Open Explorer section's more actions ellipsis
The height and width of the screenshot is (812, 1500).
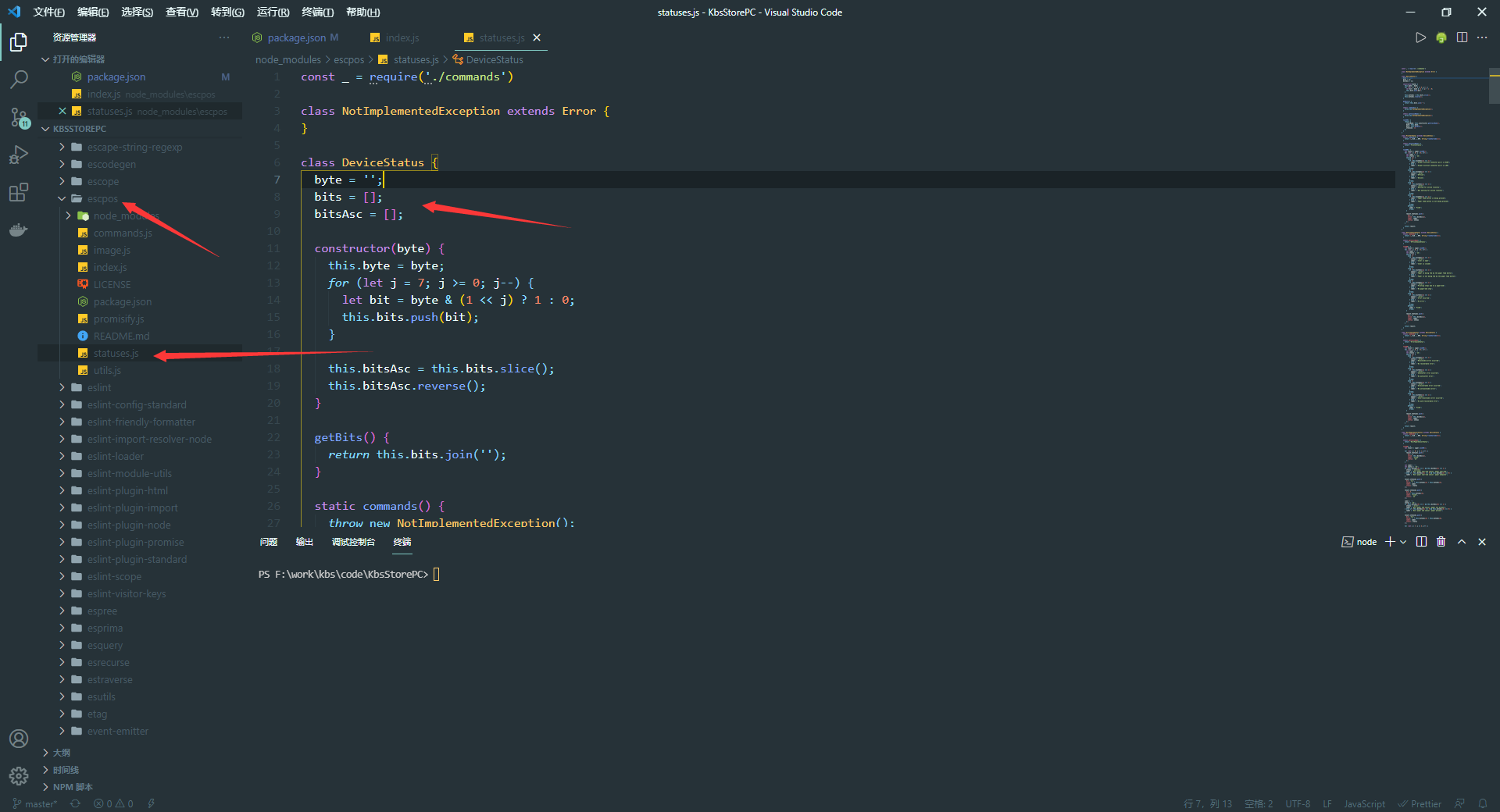(224, 37)
